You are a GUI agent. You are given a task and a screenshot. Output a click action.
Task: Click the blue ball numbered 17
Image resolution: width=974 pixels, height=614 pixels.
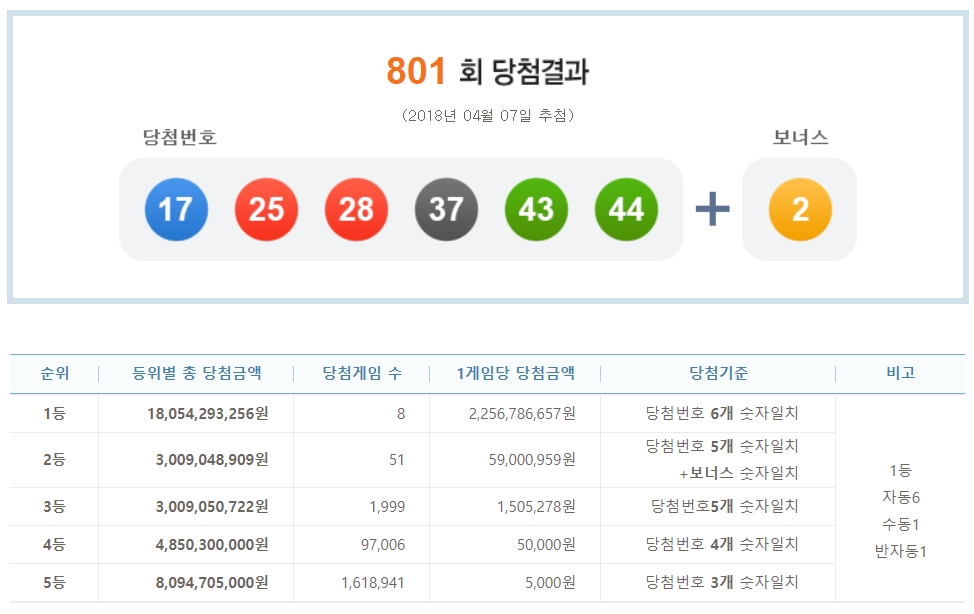[177, 209]
